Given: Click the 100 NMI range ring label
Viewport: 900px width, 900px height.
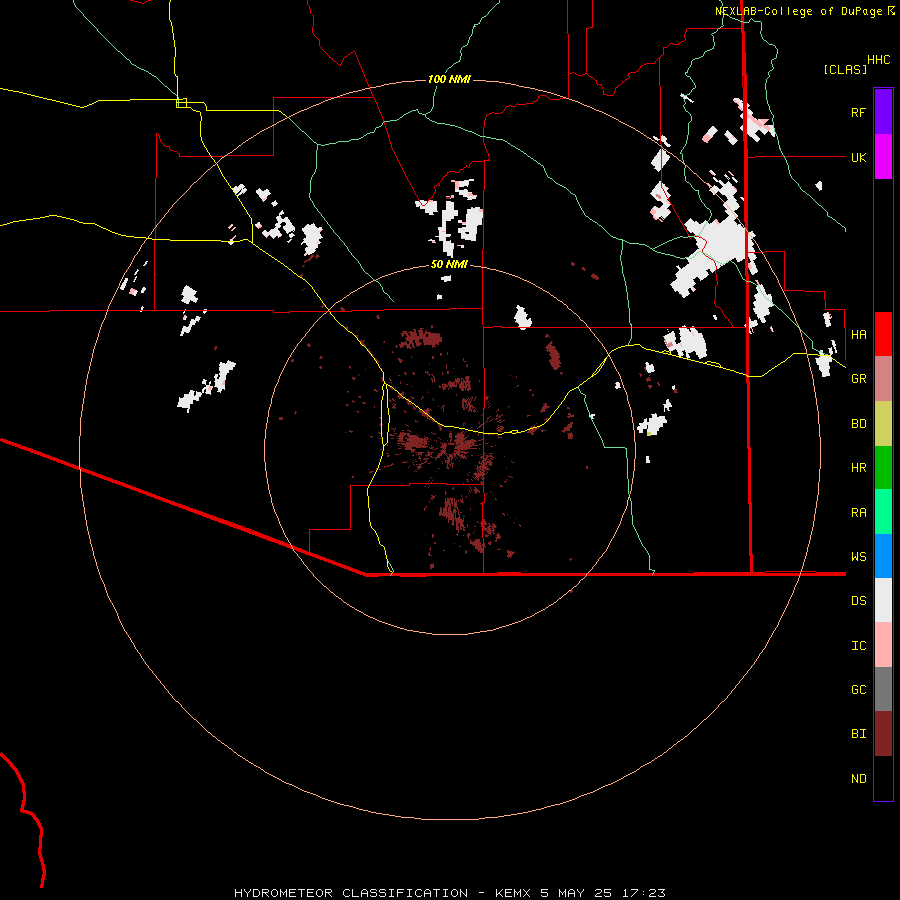Looking at the screenshot, I should 449,79.
